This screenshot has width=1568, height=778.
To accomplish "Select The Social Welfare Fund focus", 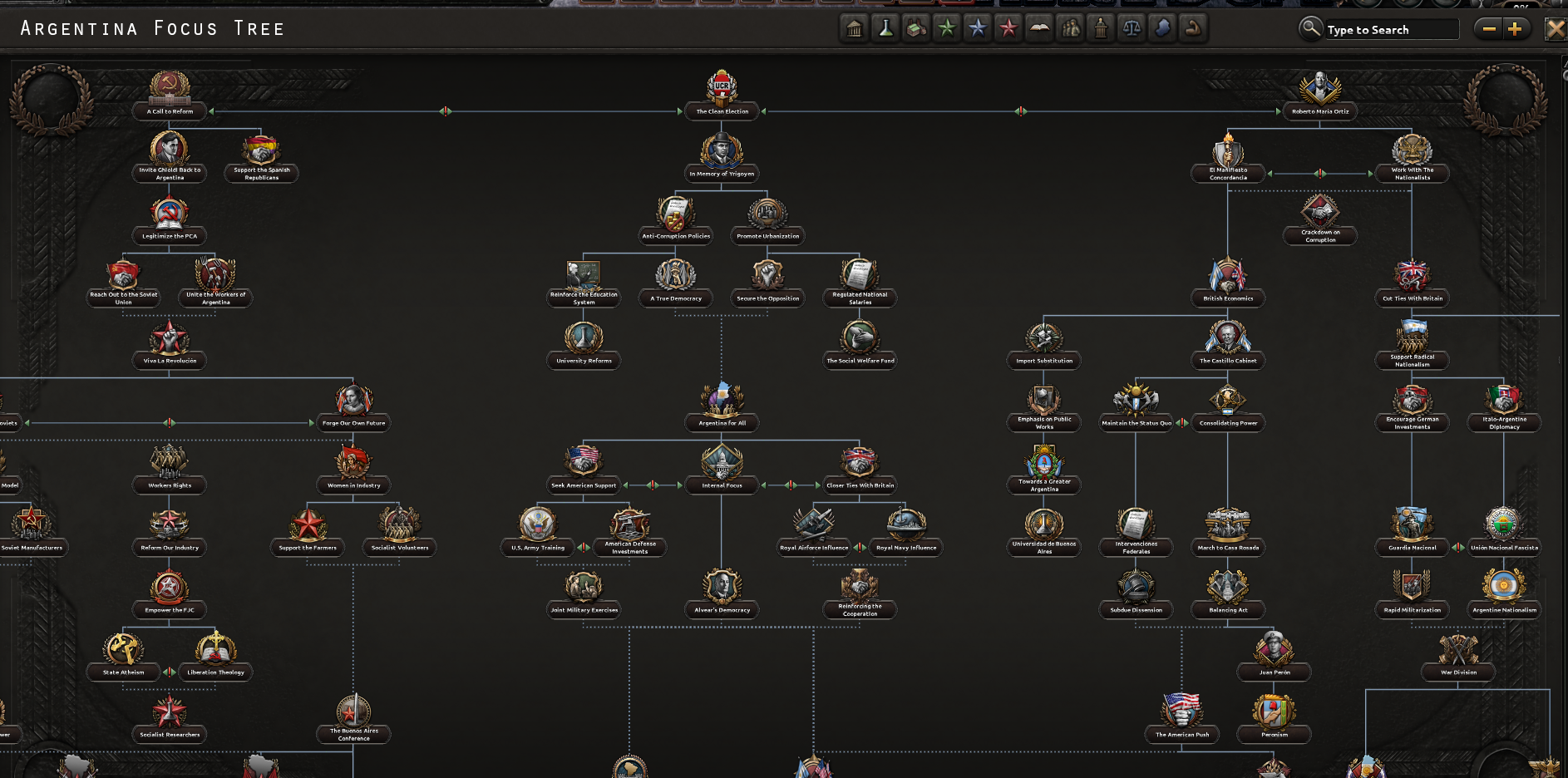I will coord(860,344).
